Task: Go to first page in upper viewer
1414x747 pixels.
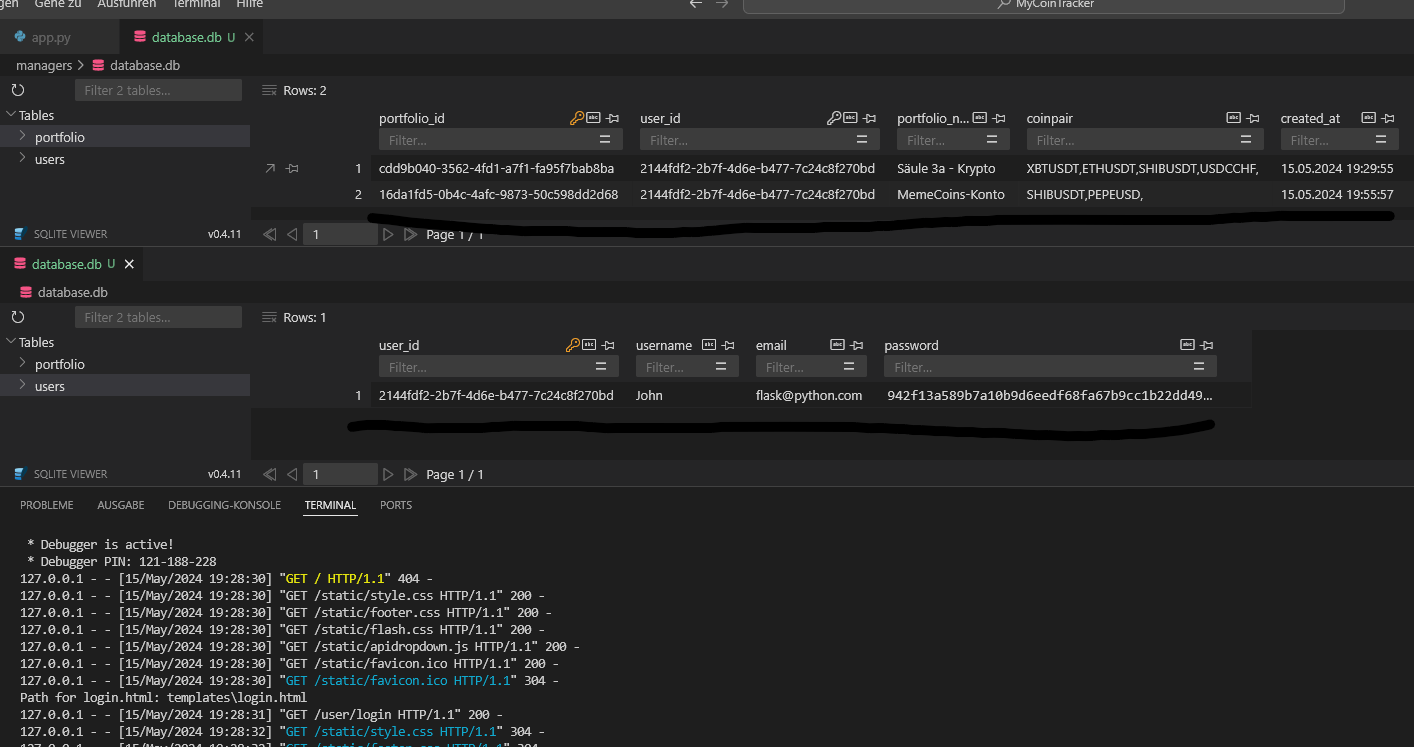Action: [x=269, y=235]
